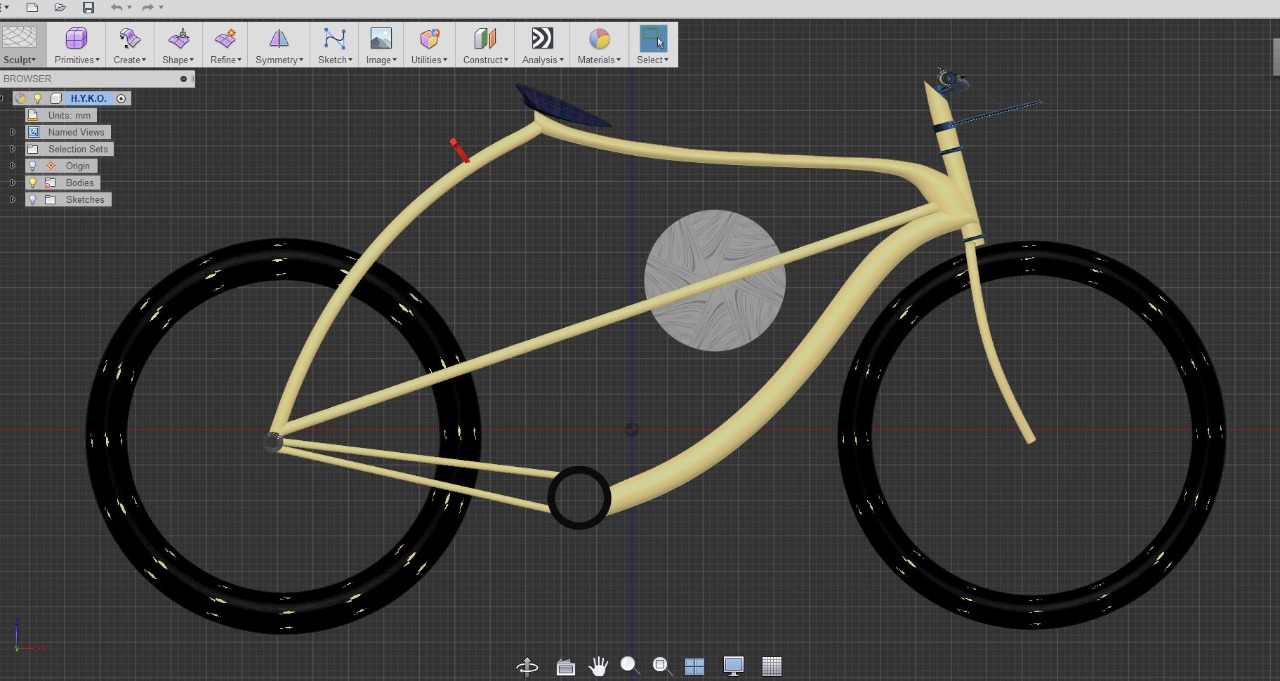
Task: Activate the H.Y.K.O. component radio button
Action: pyautogui.click(x=121, y=98)
